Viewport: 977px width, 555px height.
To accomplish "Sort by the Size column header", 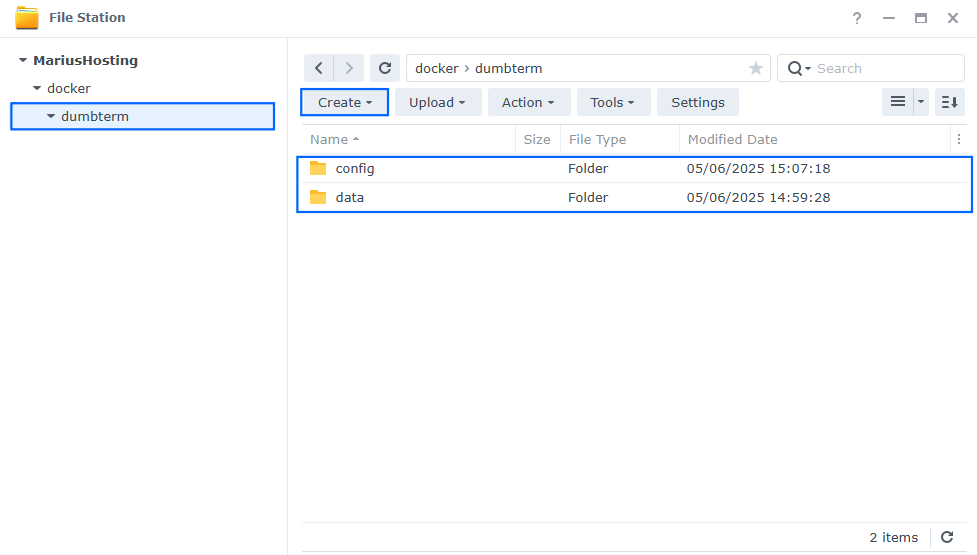I will click(537, 140).
